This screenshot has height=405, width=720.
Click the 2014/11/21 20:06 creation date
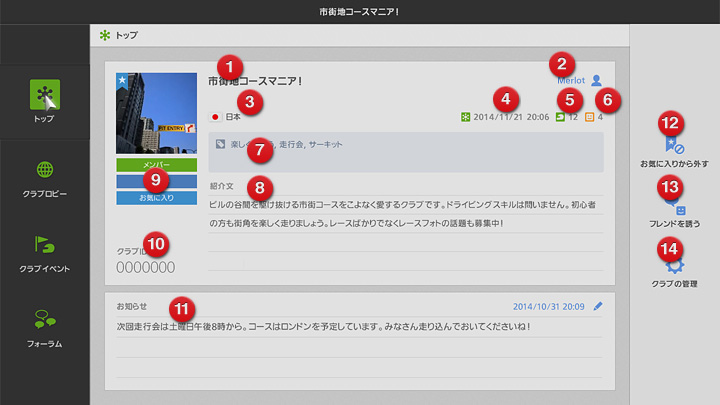pyautogui.click(x=511, y=117)
